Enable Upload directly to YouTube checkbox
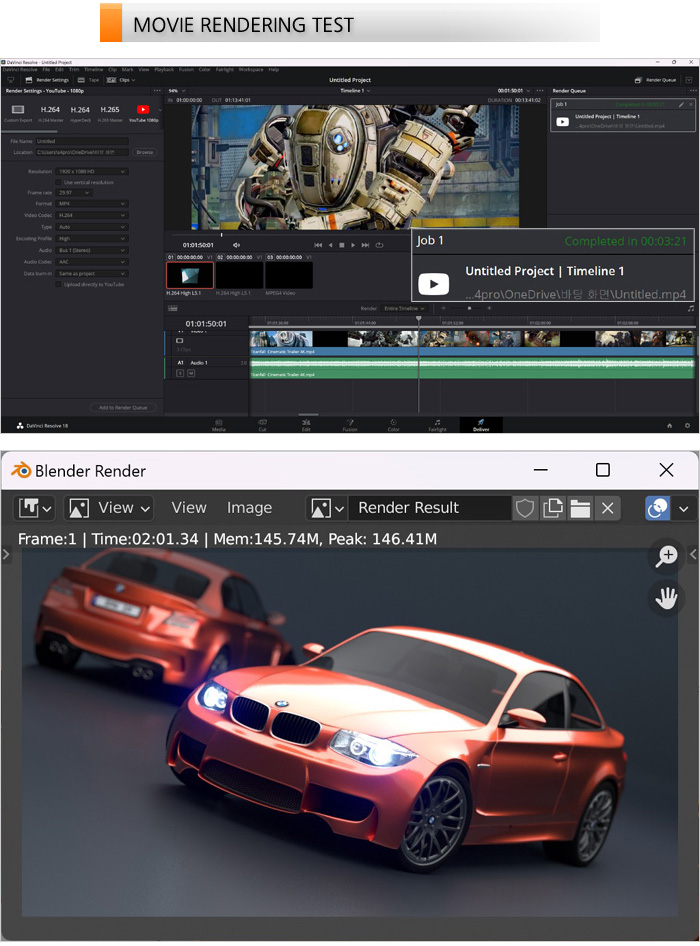 [x=59, y=284]
